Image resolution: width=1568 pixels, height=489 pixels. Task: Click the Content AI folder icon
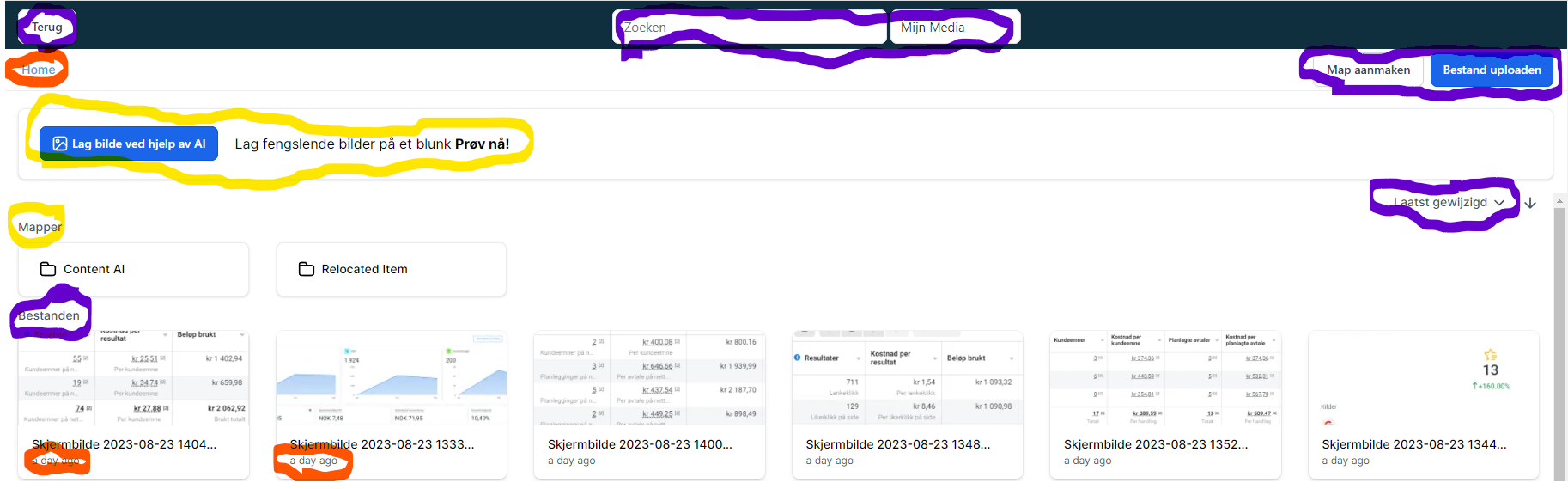point(48,269)
